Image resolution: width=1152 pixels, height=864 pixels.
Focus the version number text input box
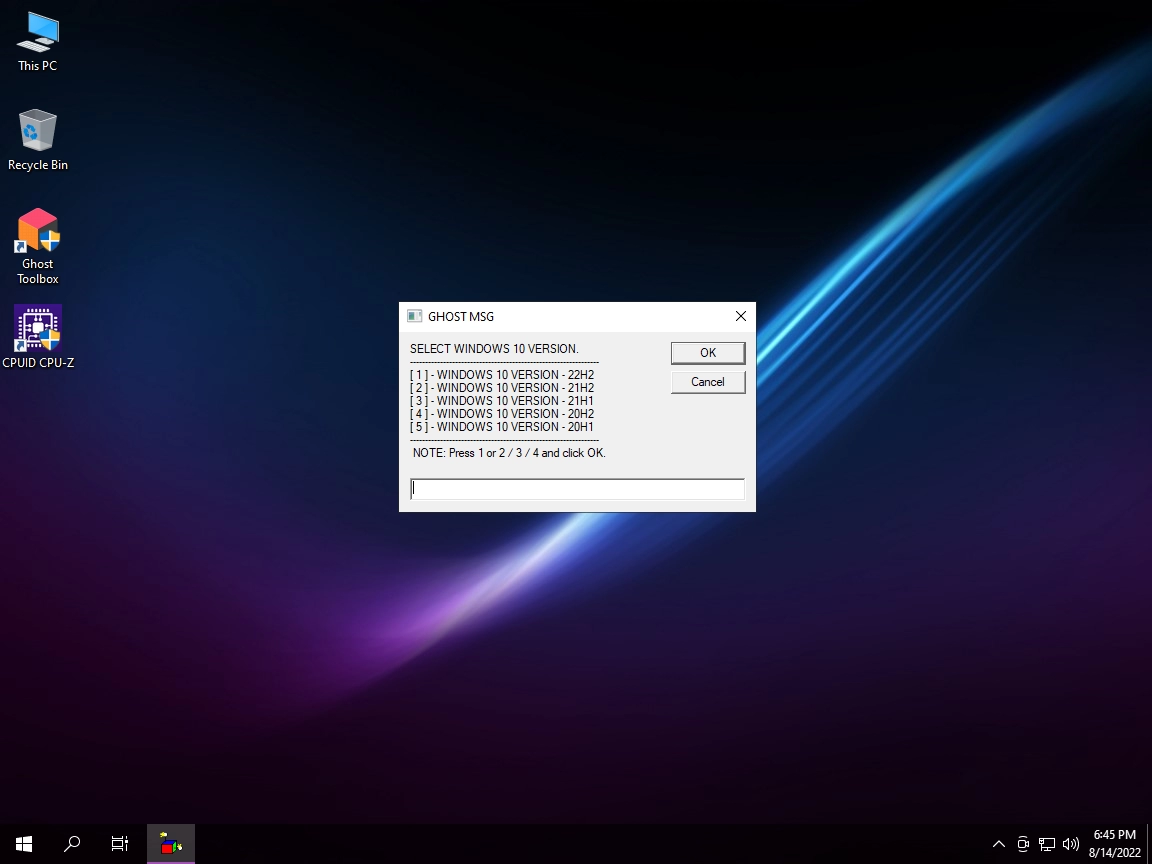pos(577,489)
